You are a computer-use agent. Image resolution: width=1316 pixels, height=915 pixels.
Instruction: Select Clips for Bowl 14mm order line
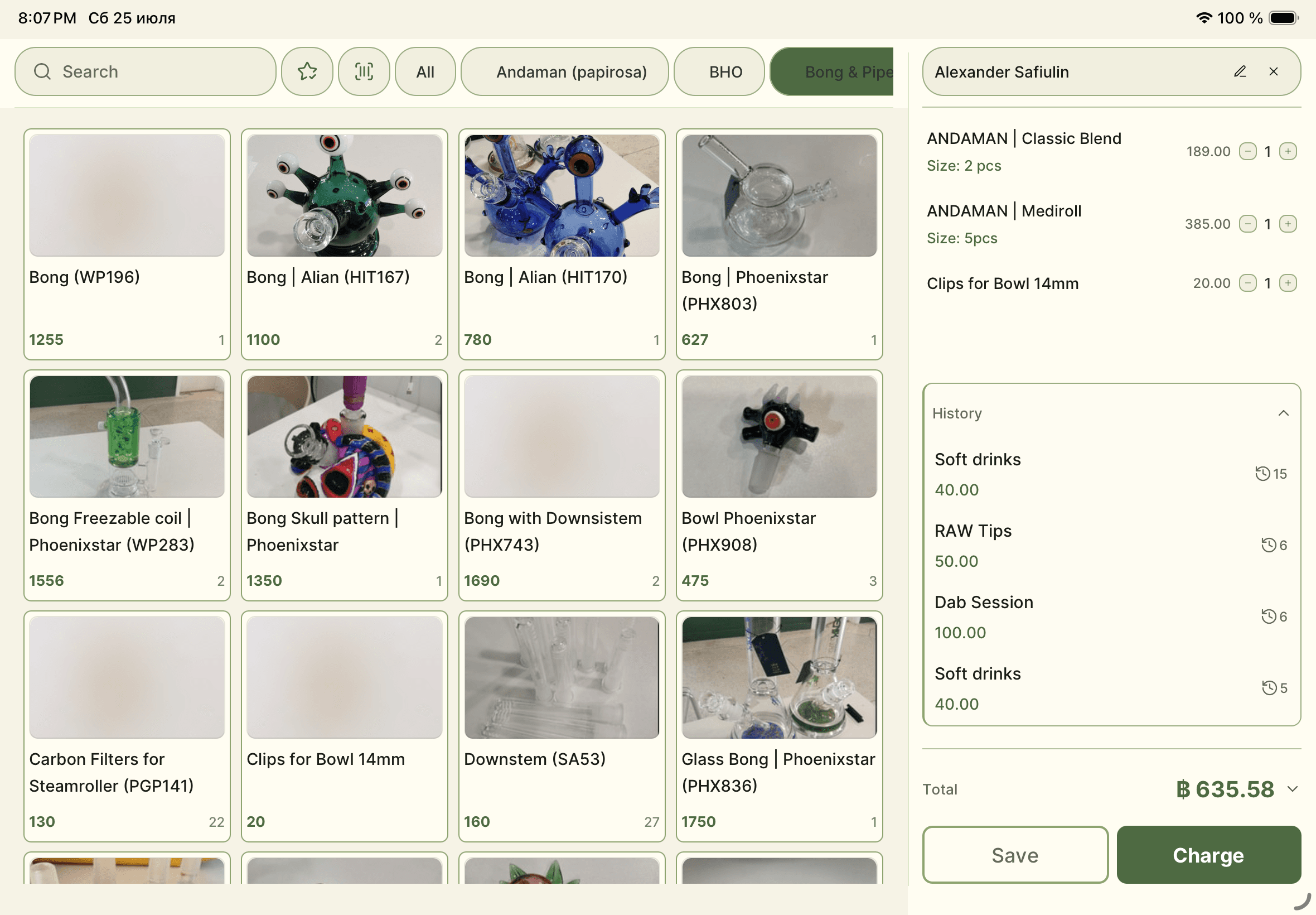click(x=1111, y=283)
